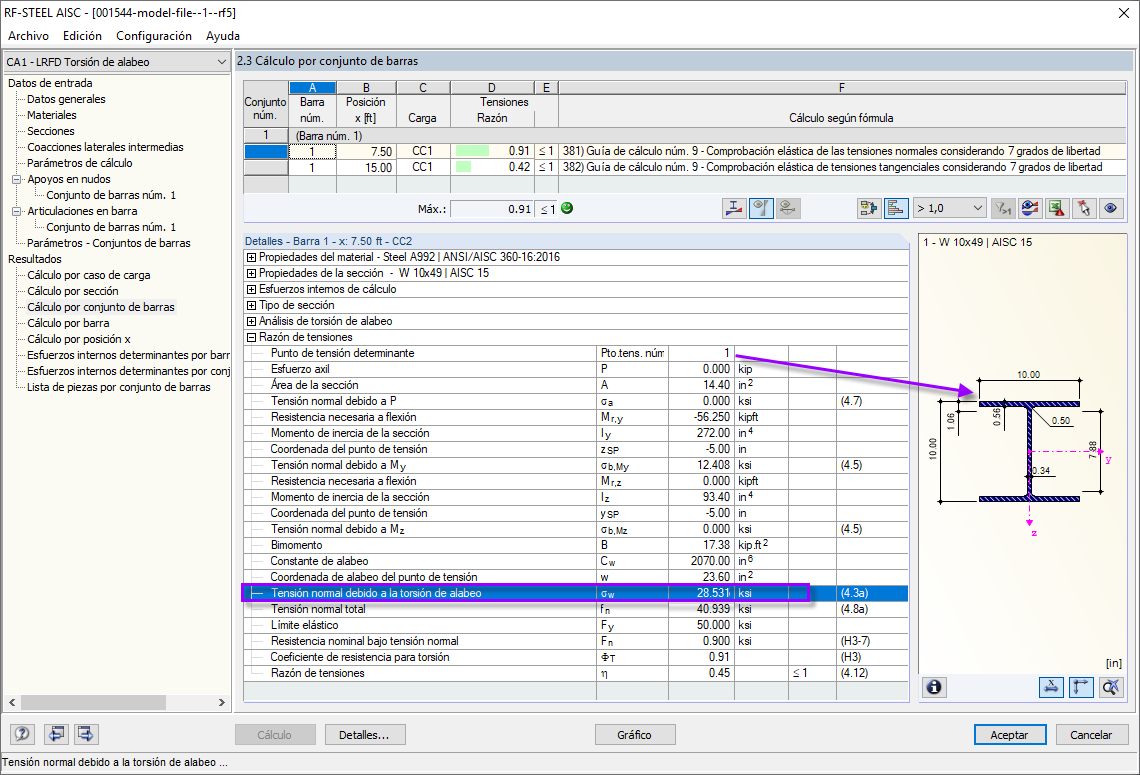Click column A header in results table
The width and height of the screenshot is (1140, 775).
(x=312, y=87)
